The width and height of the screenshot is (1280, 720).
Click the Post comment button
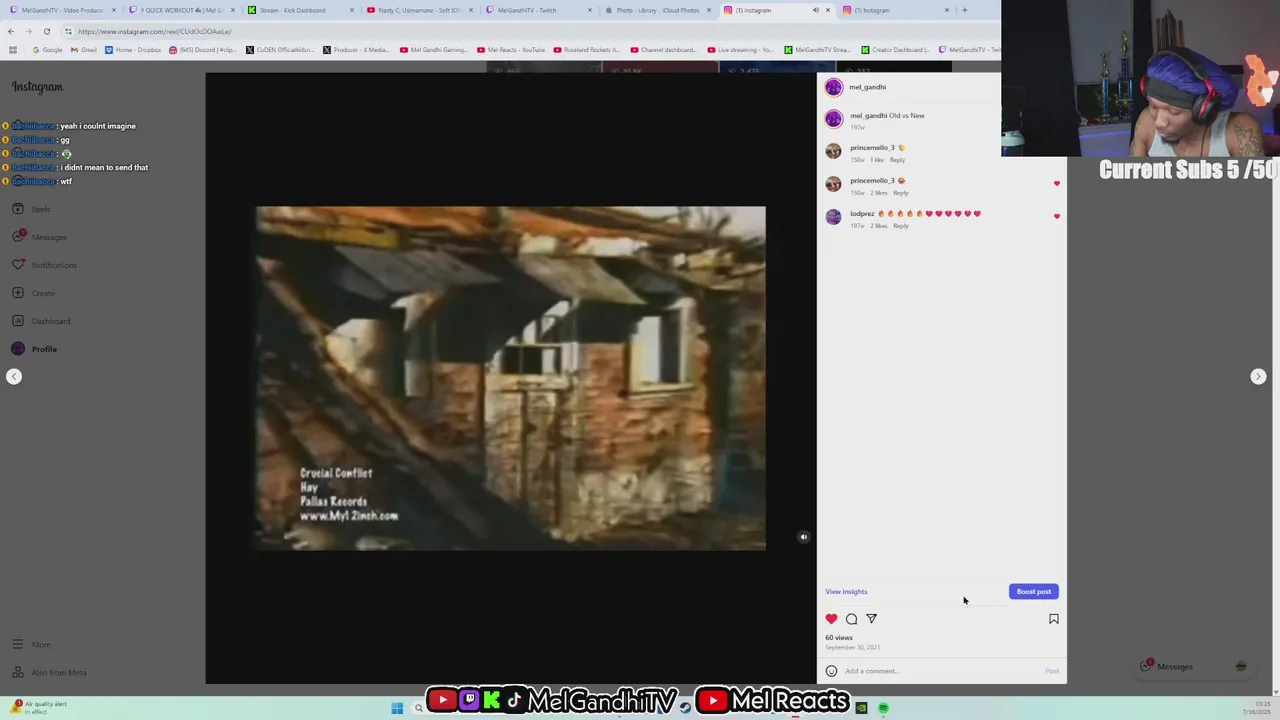[1052, 671]
